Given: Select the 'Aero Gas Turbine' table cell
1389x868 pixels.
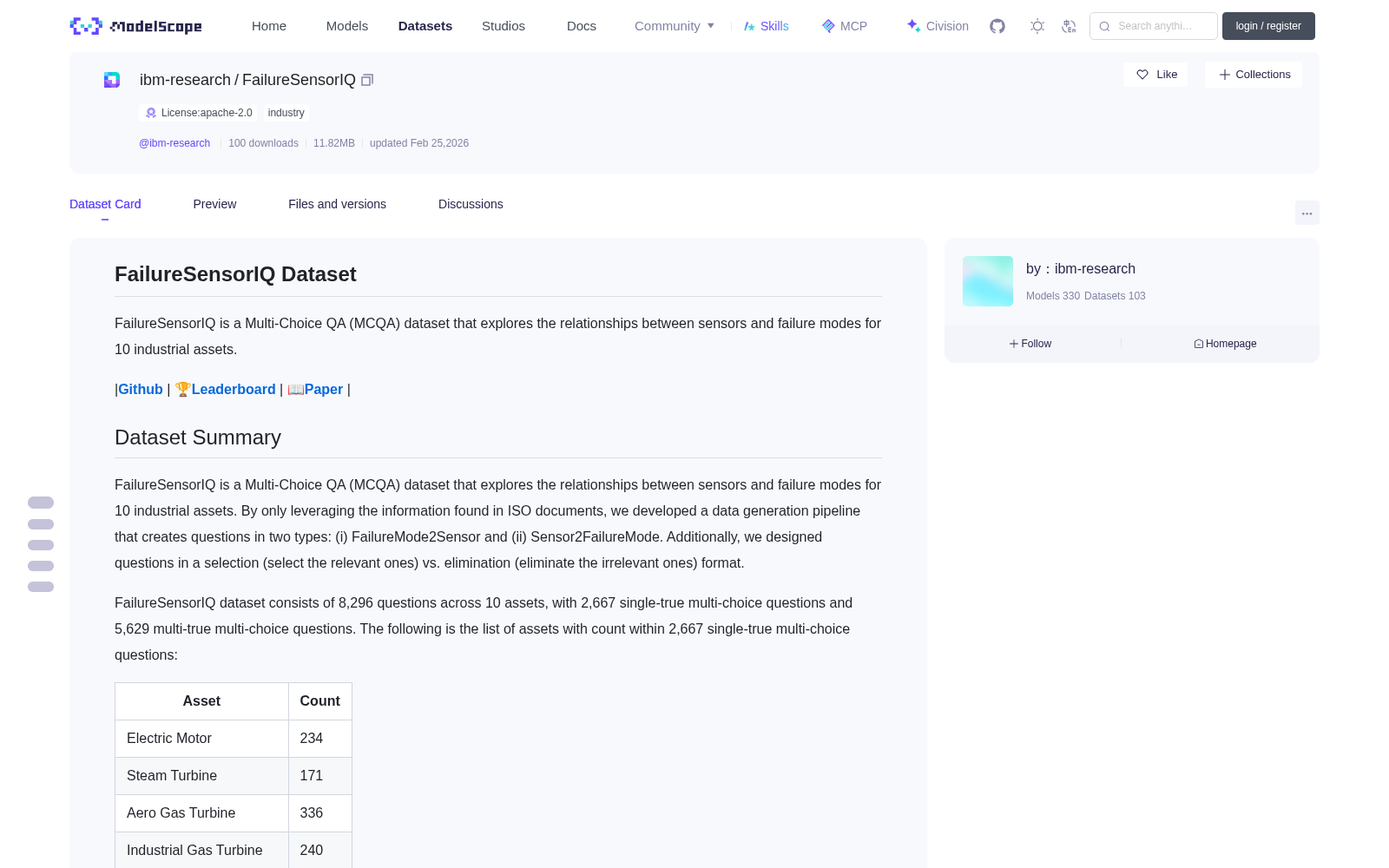Looking at the screenshot, I should tap(201, 813).
